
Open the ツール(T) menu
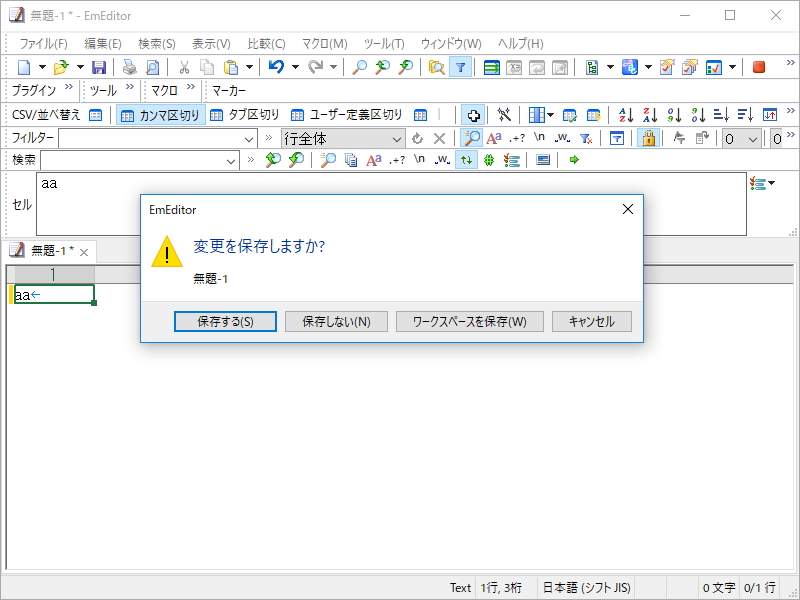pyautogui.click(x=384, y=44)
